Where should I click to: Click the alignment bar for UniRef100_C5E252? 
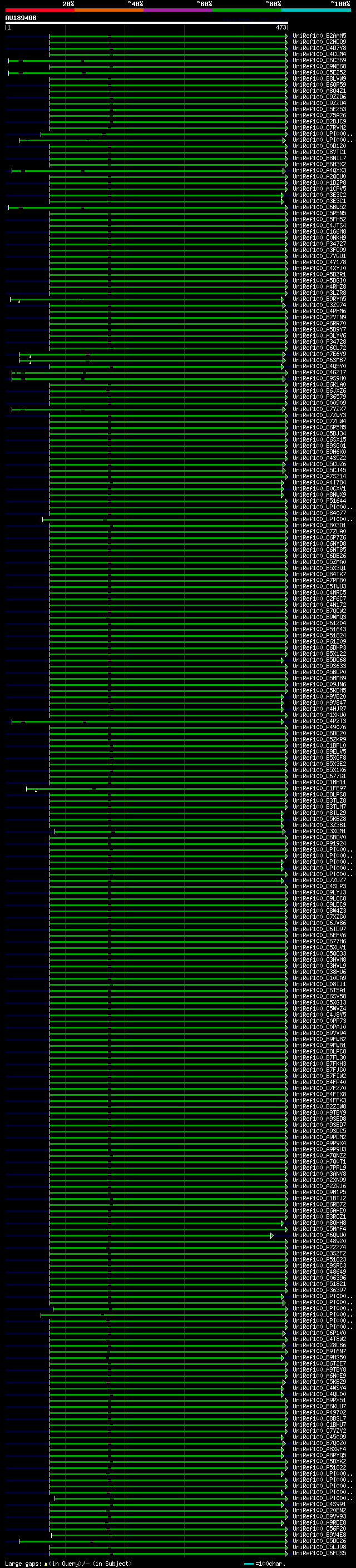[148, 72]
